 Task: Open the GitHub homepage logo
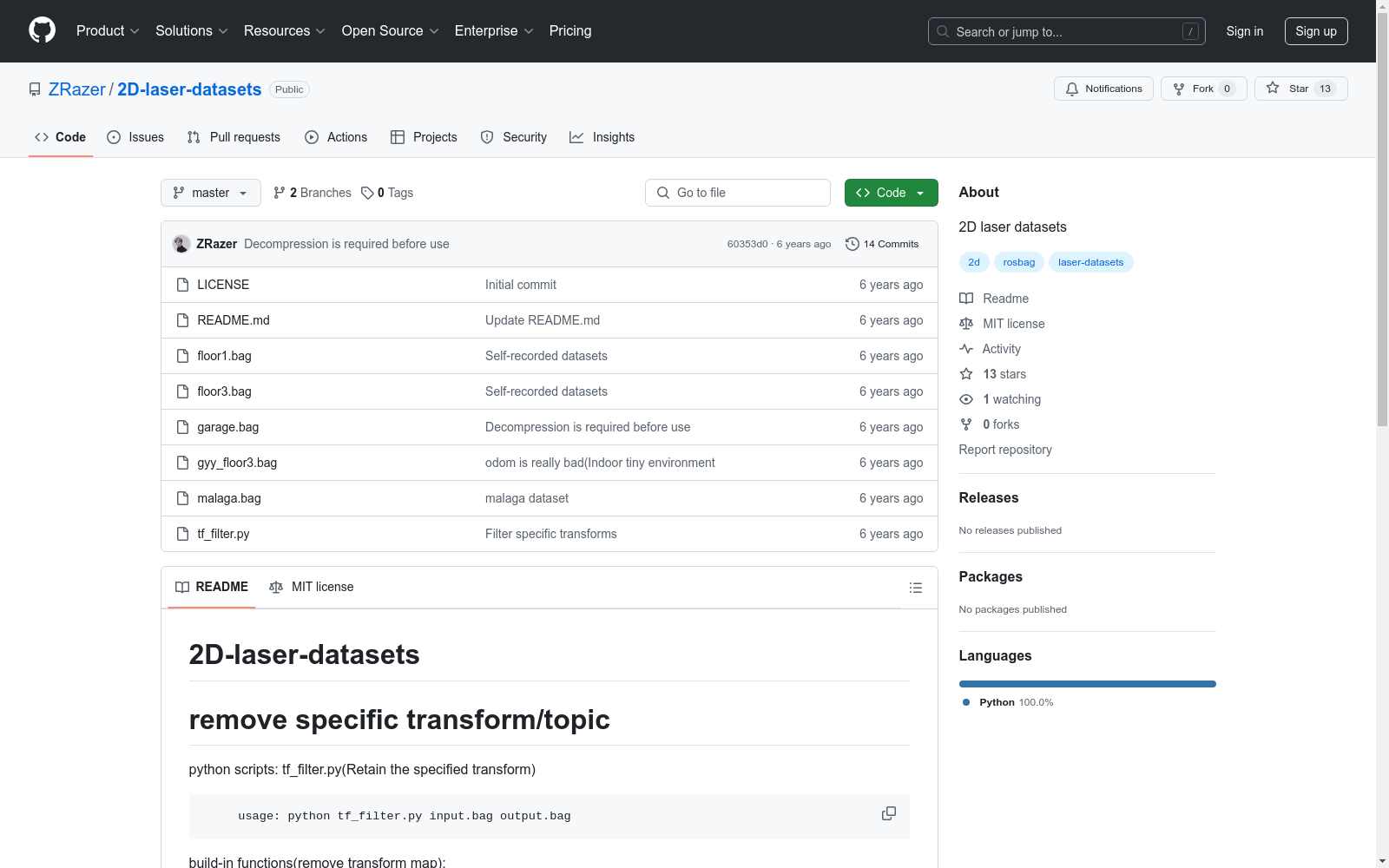(42, 30)
